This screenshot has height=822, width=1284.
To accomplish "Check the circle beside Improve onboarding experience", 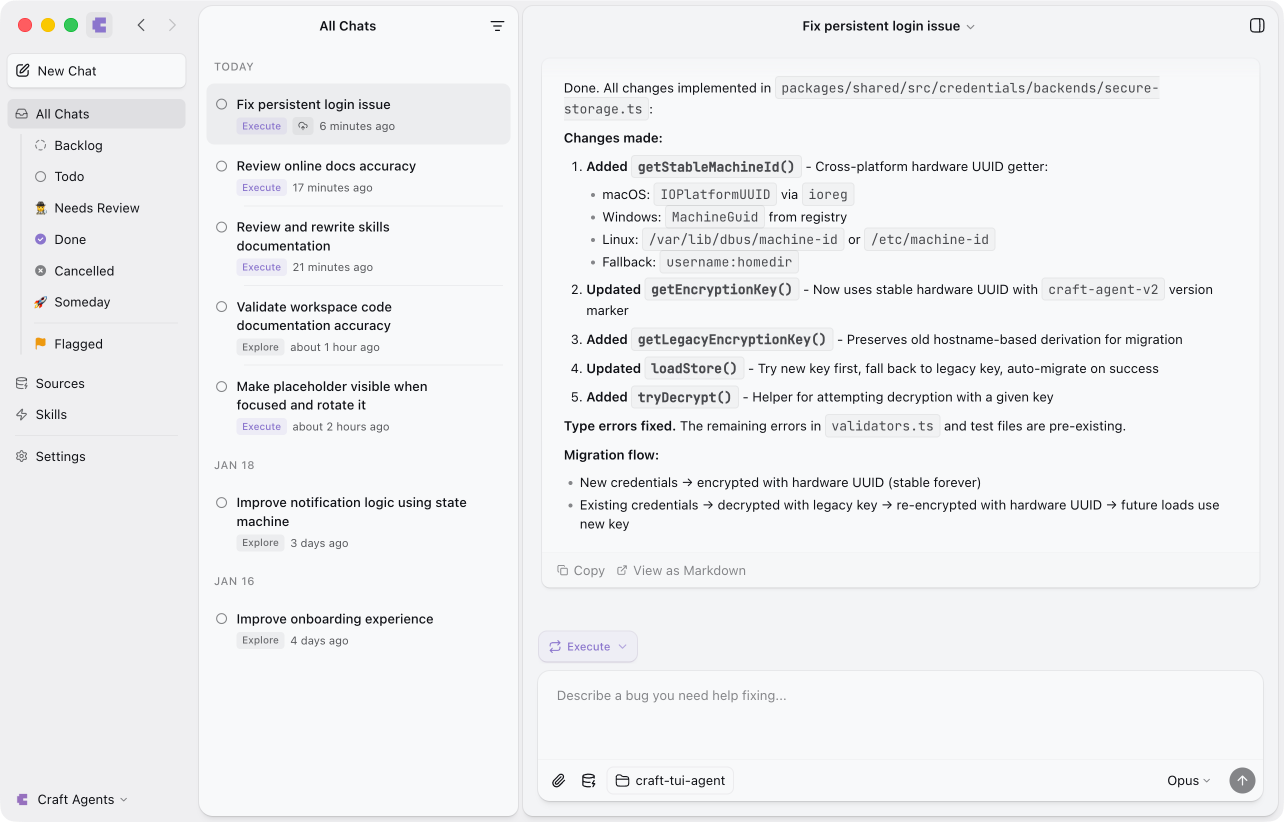I will click(x=221, y=618).
